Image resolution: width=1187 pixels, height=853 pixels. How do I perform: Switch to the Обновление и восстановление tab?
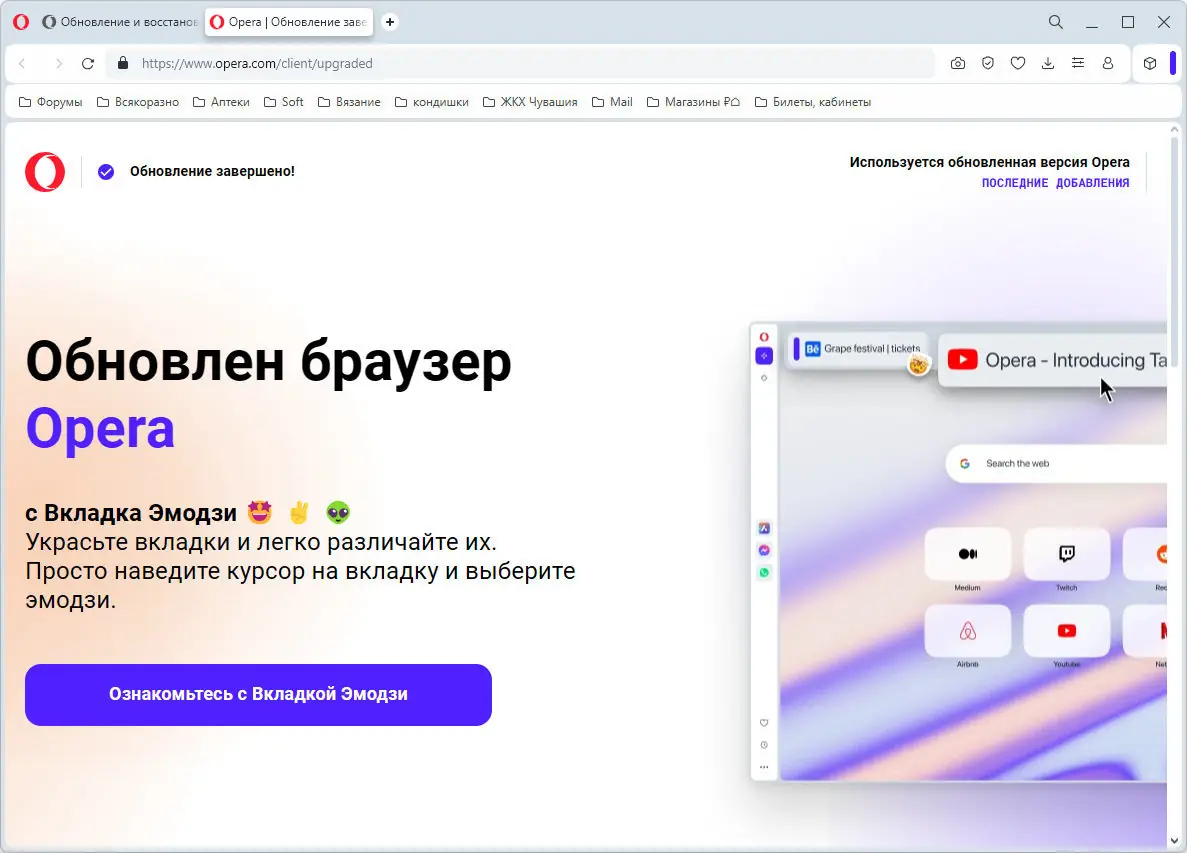point(120,22)
